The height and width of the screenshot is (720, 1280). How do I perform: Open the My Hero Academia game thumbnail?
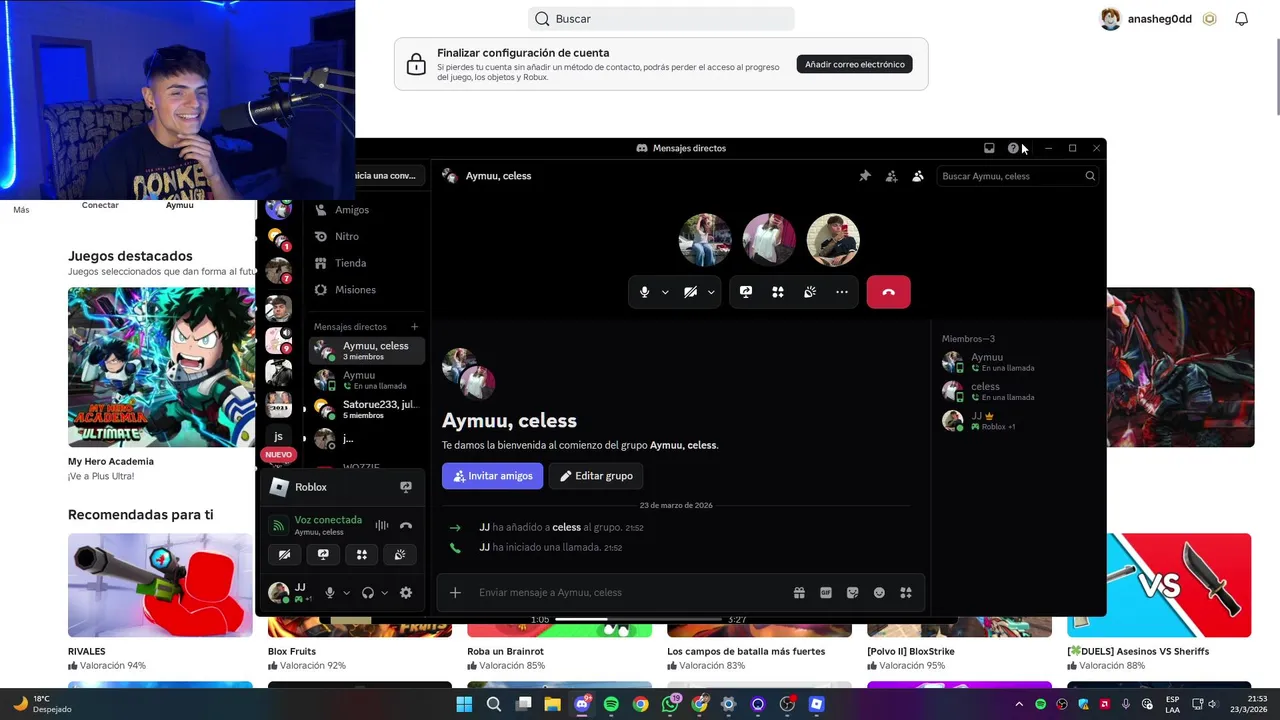[161, 367]
